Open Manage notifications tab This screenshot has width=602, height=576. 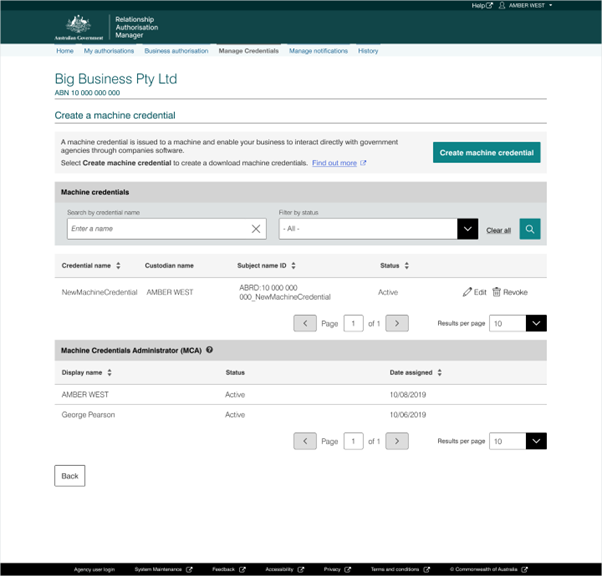coord(318,51)
